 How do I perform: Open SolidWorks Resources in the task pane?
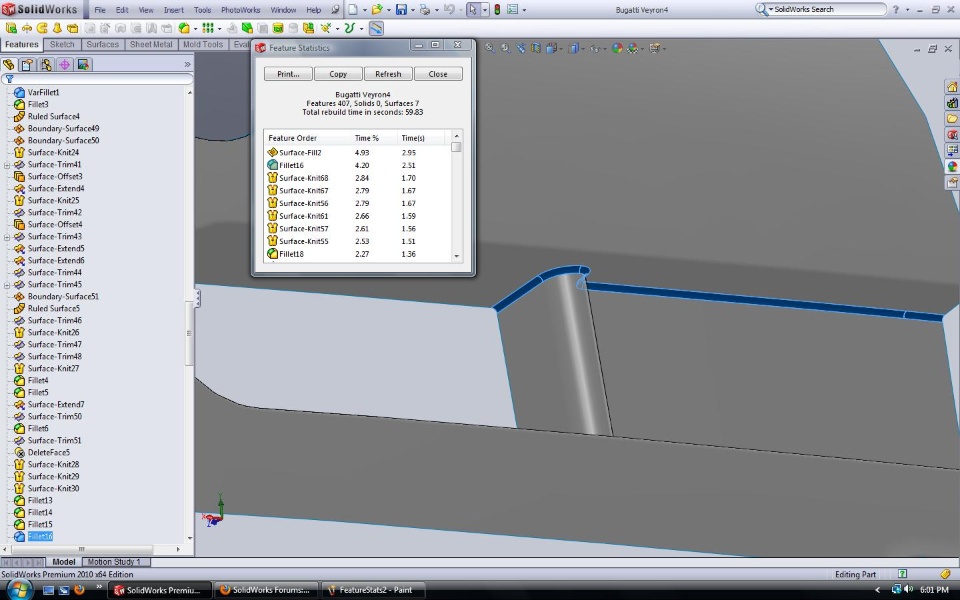[x=952, y=87]
